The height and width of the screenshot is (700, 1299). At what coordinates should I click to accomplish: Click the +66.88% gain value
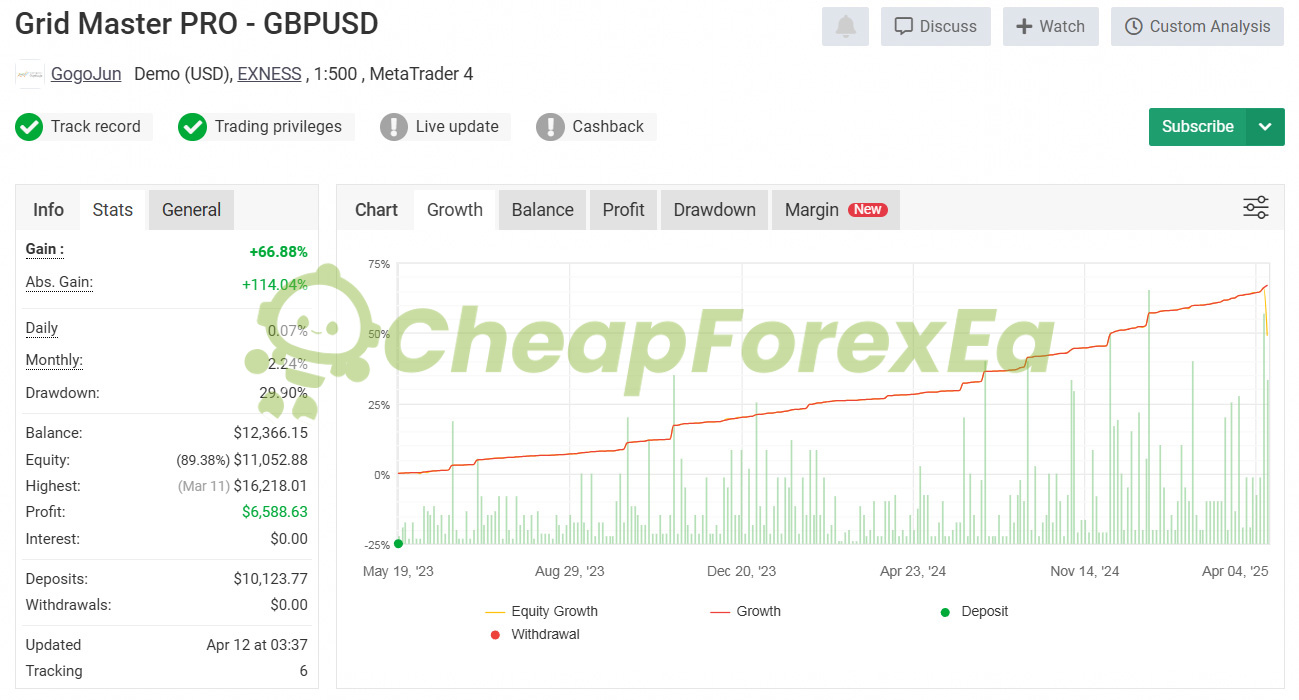click(278, 252)
